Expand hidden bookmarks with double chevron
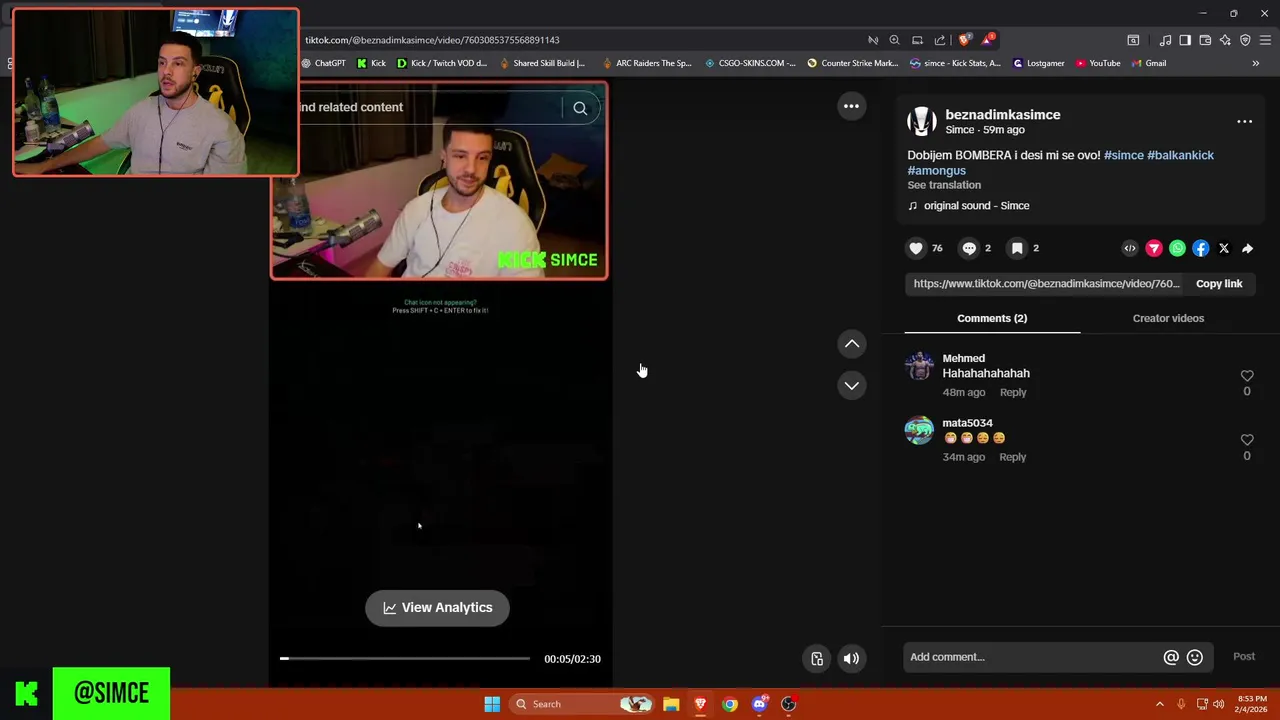This screenshot has height=720, width=1280. [x=1256, y=63]
